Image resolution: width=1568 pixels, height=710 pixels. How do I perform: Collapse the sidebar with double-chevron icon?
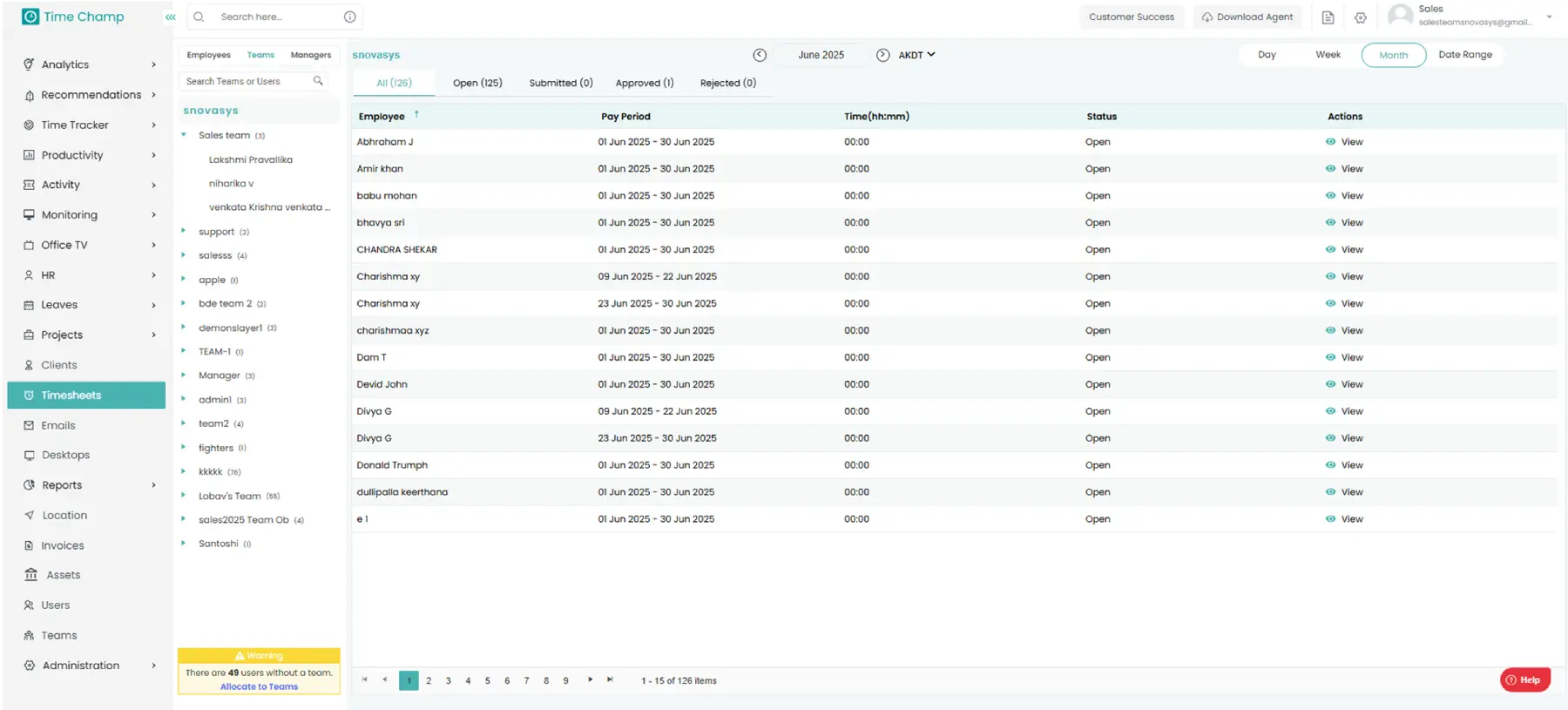[x=171, y=17]
